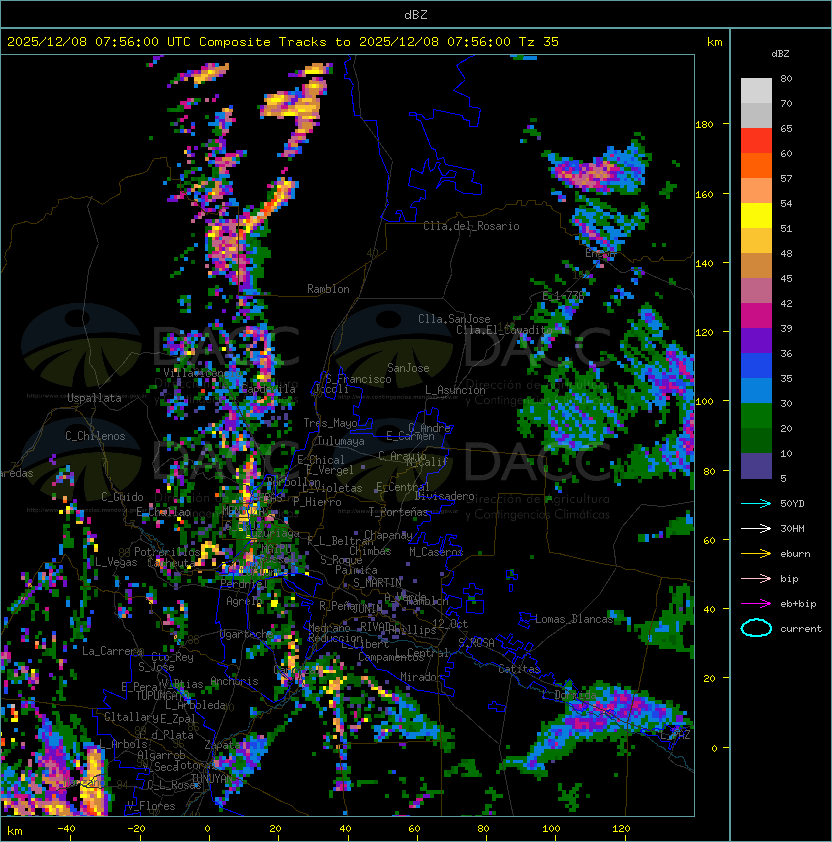Click the 'Lomas_Blancas' map label
The image size is (832, 842).
(x=574, y=619)
